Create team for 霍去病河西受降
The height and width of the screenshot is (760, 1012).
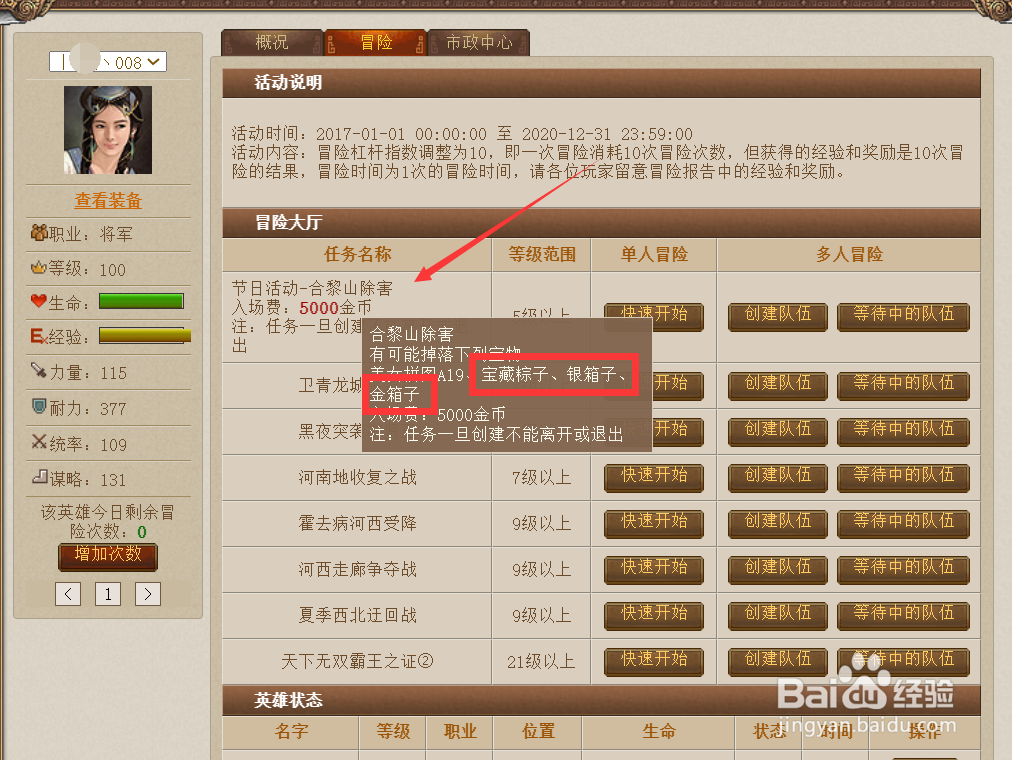click(778, 523)
